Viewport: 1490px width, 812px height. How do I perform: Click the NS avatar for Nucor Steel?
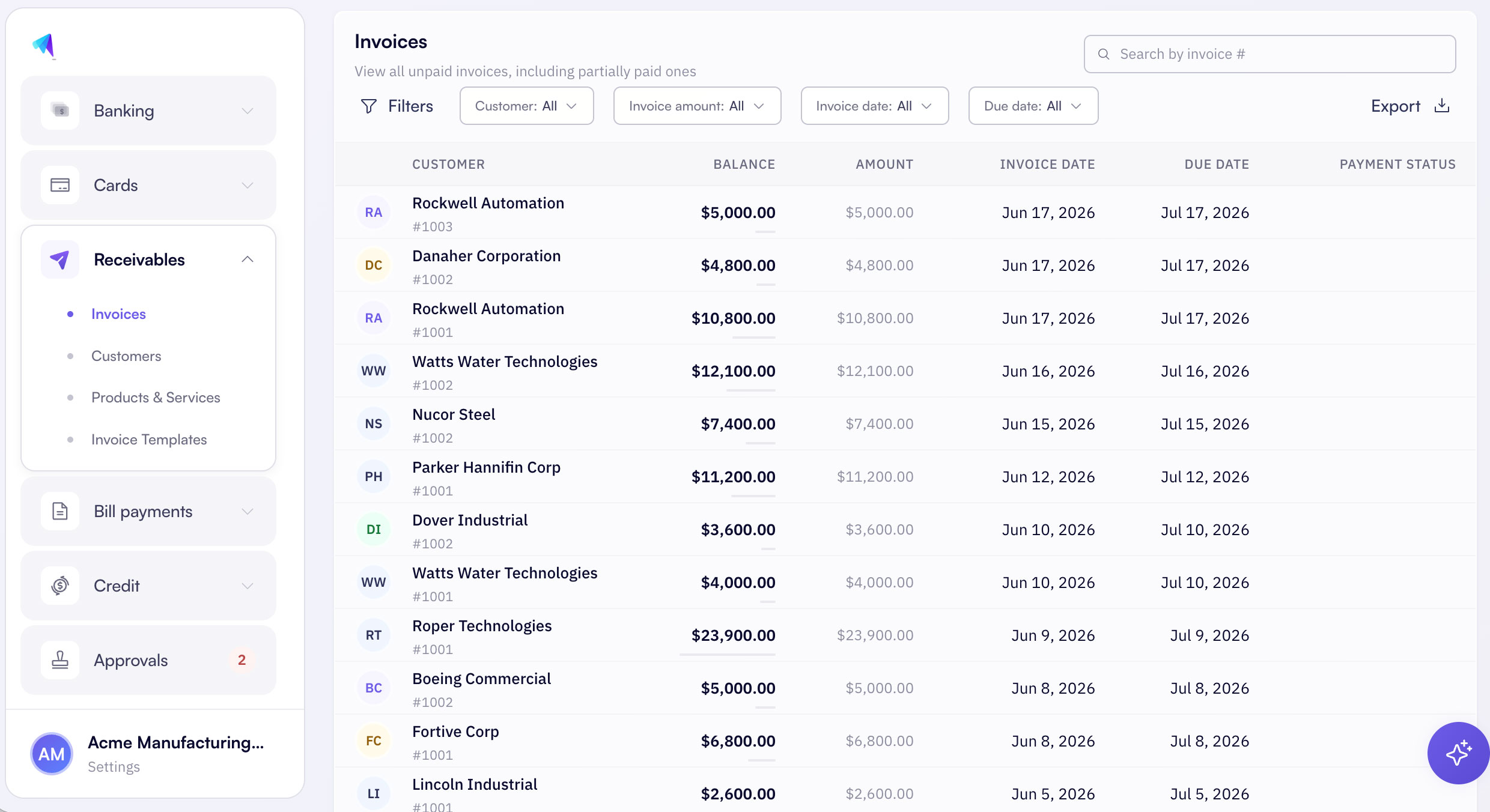(x=374, y=423)
